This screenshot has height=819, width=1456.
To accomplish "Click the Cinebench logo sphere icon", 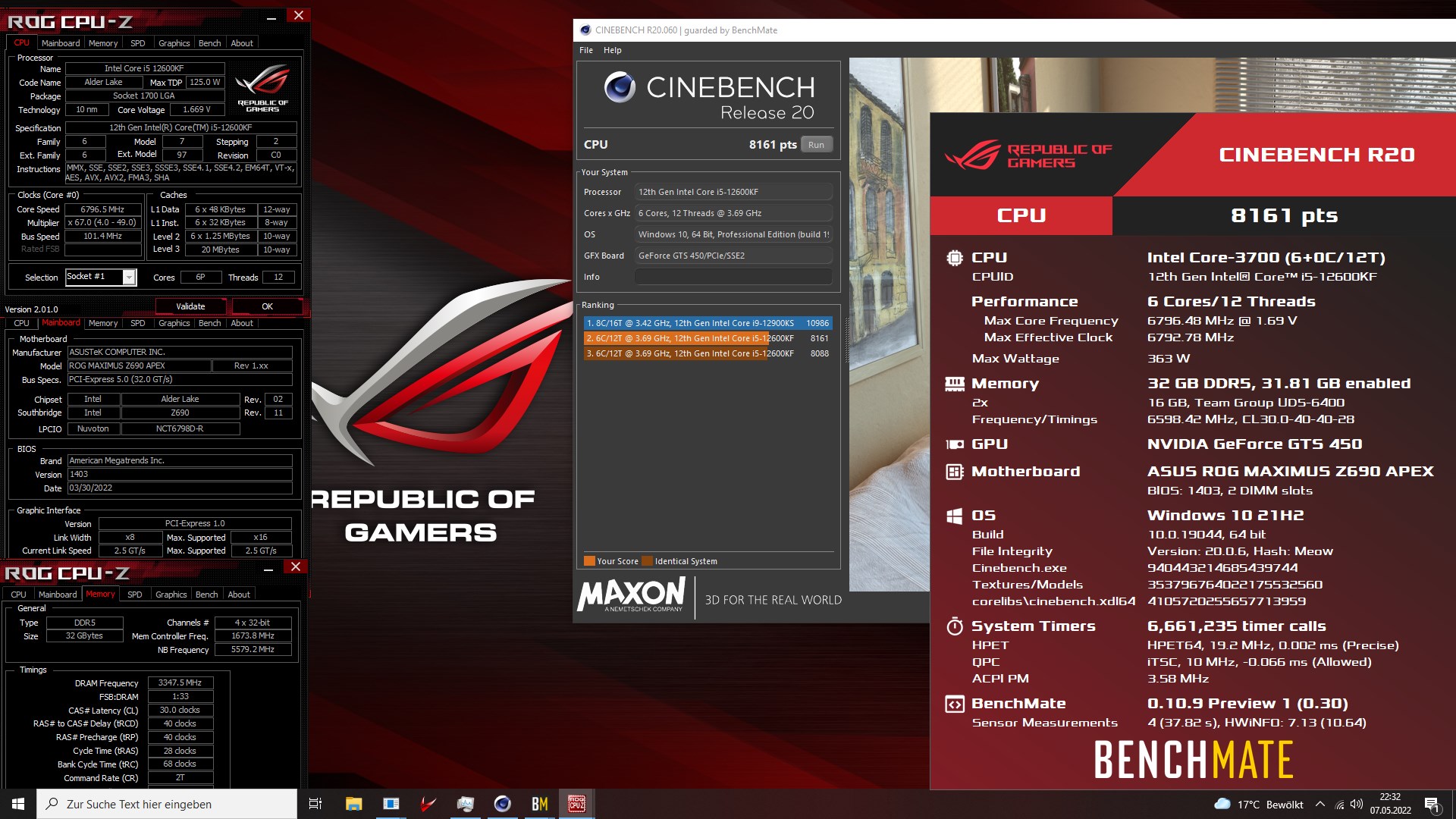I will tap(620, 87).
